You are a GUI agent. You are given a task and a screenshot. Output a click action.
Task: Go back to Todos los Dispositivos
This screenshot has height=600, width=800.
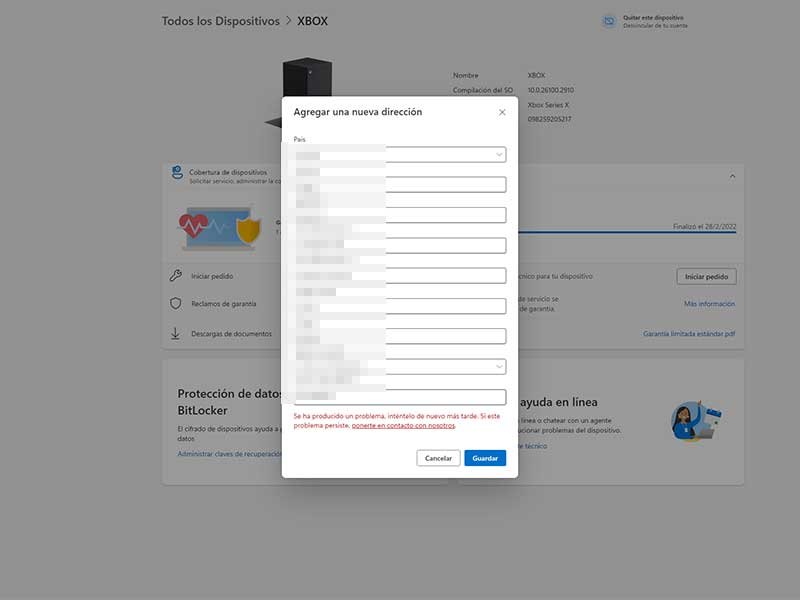point(220,21)
